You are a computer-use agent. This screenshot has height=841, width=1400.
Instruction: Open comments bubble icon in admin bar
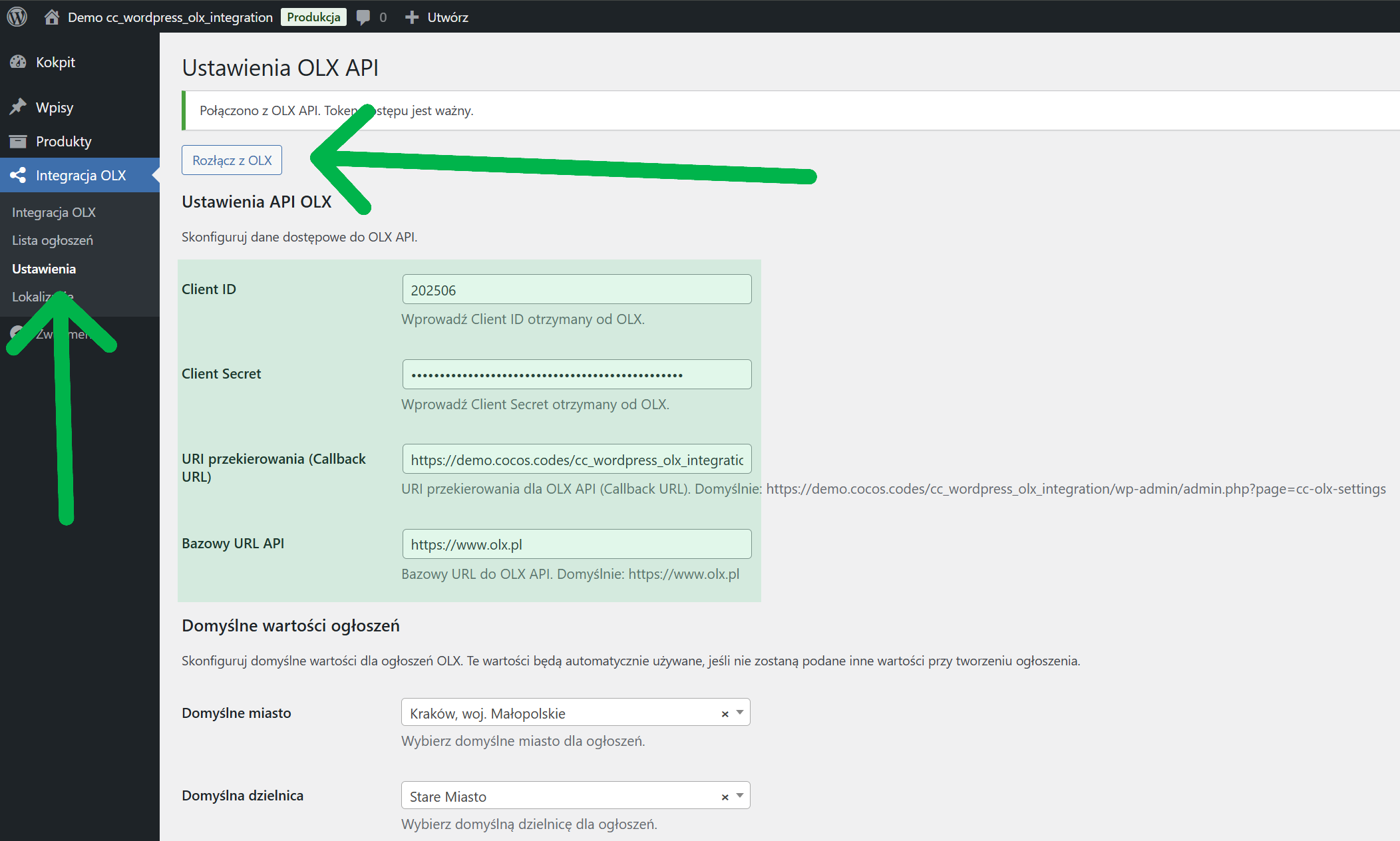coord(363,17)
